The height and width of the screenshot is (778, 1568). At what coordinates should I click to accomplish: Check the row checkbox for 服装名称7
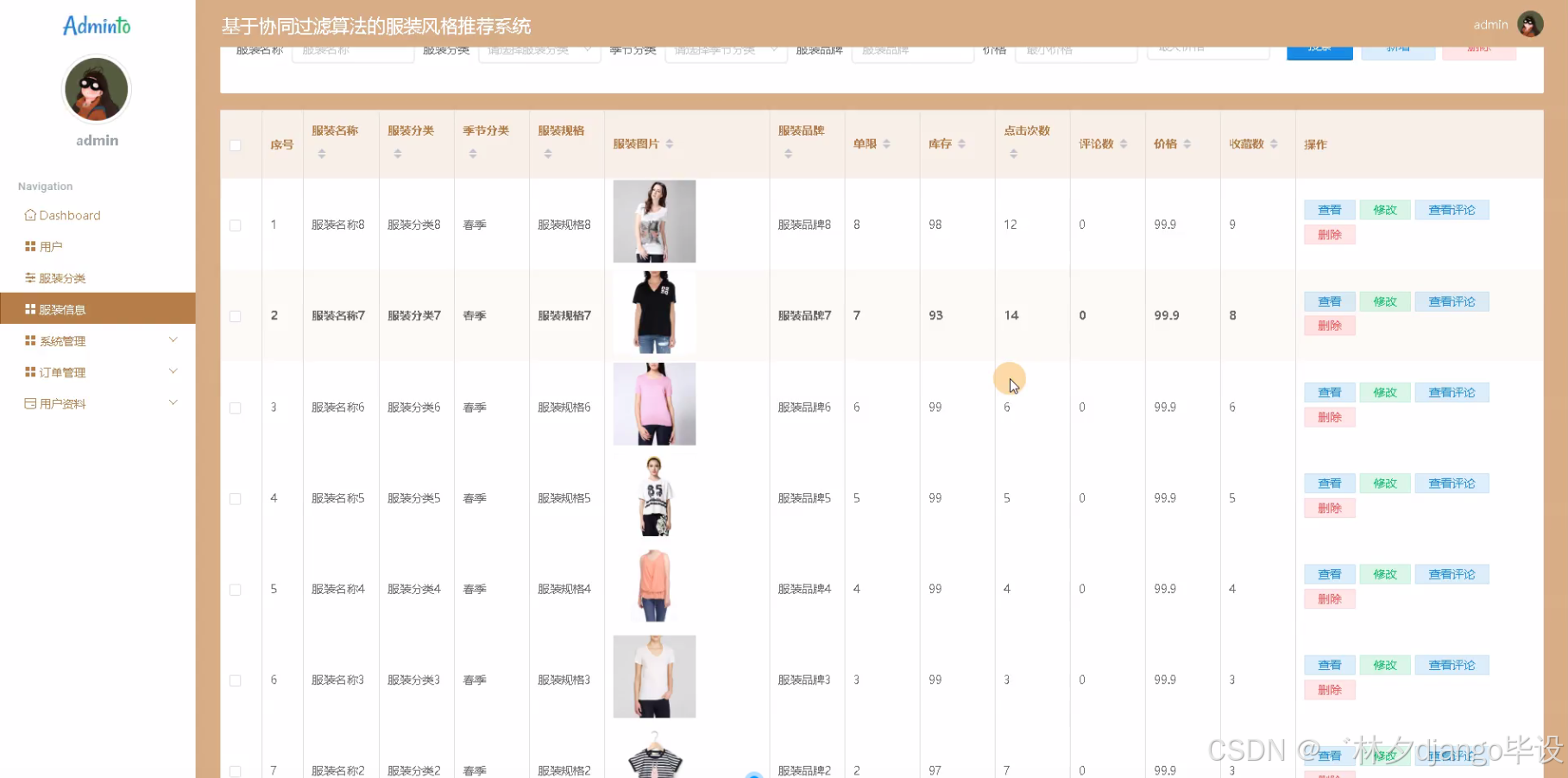point(236,316)
